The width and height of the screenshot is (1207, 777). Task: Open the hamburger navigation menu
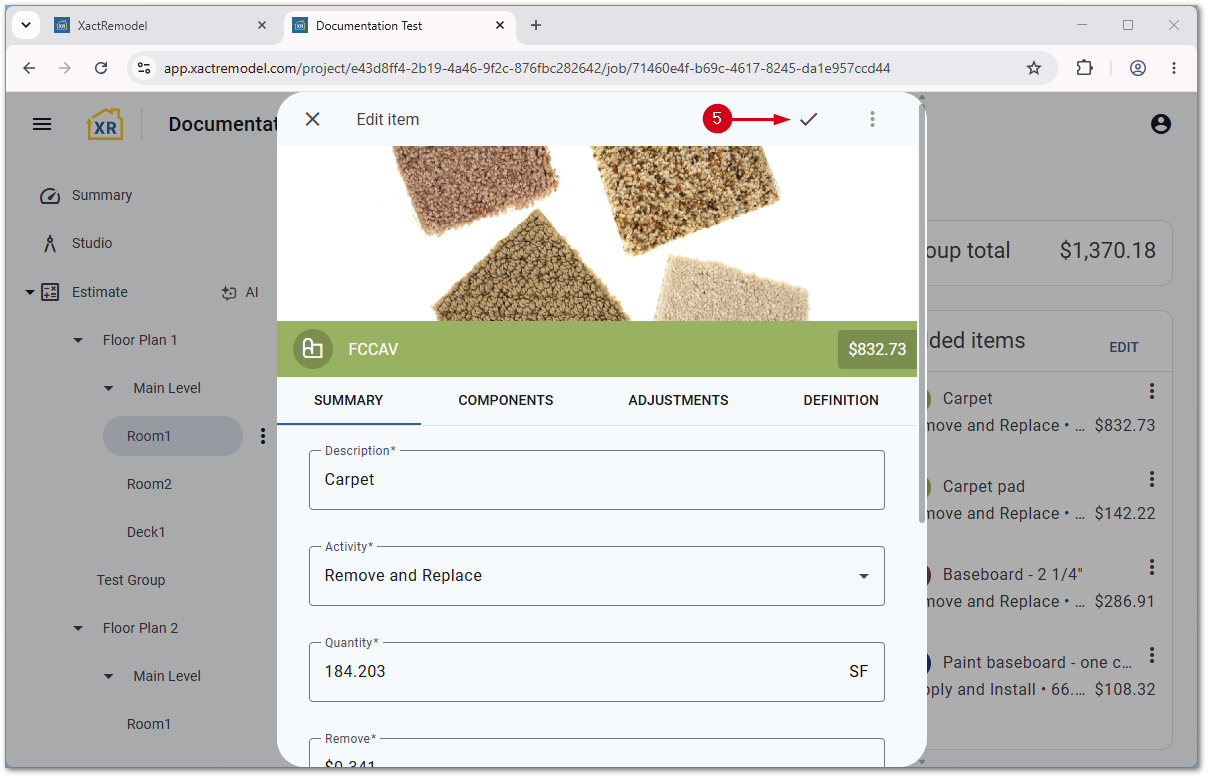tap(42, 124)
